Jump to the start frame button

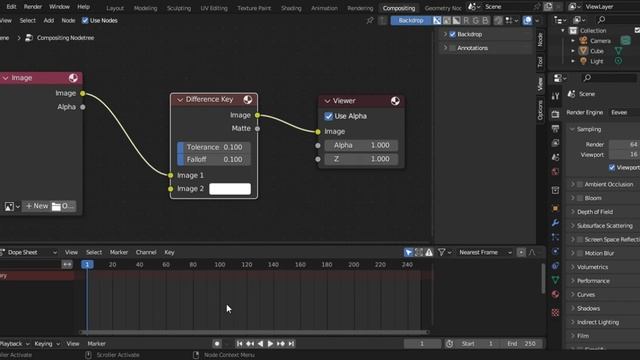(x=240, y=344)
